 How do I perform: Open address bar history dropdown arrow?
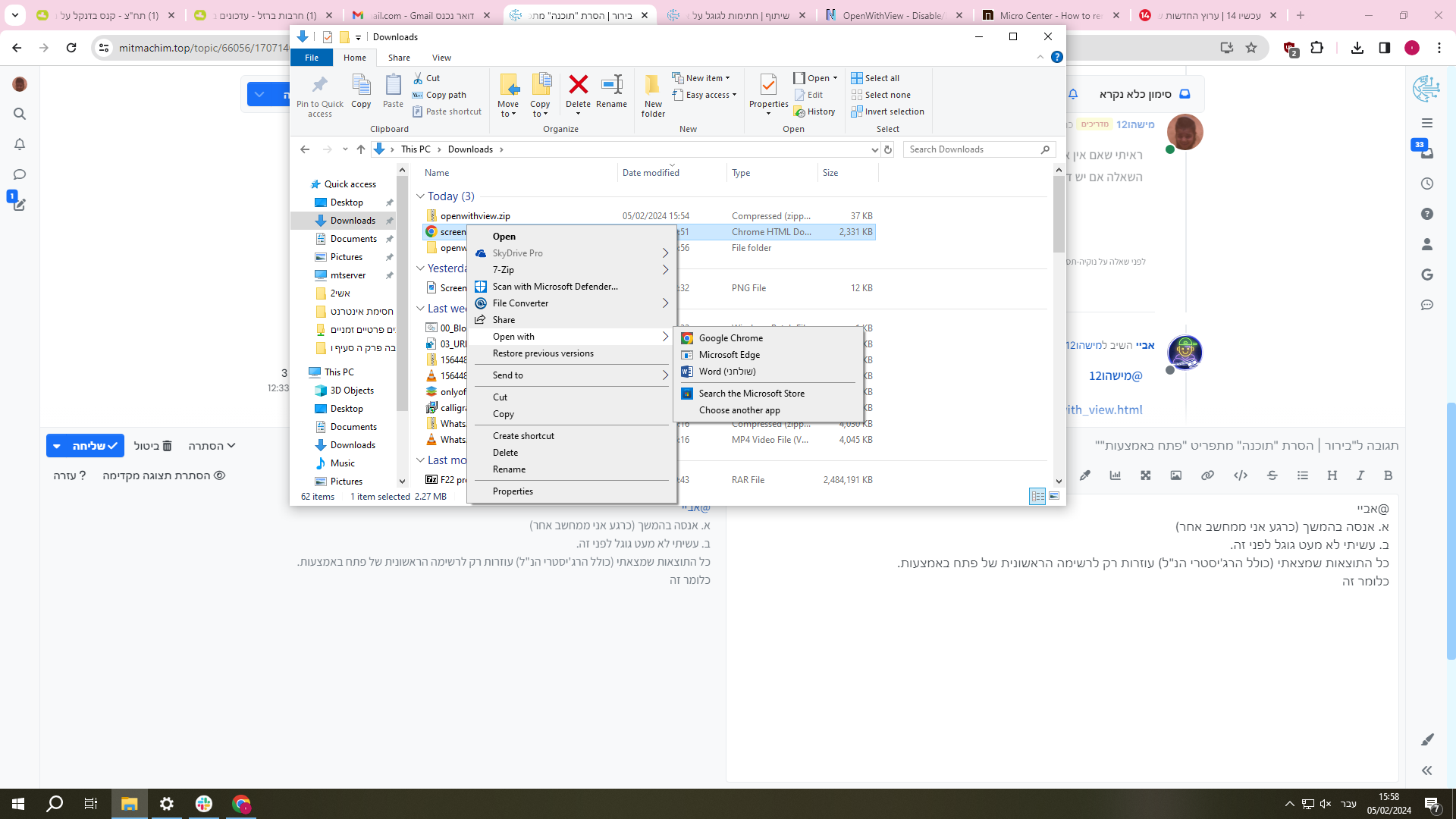tap(874, 149)
